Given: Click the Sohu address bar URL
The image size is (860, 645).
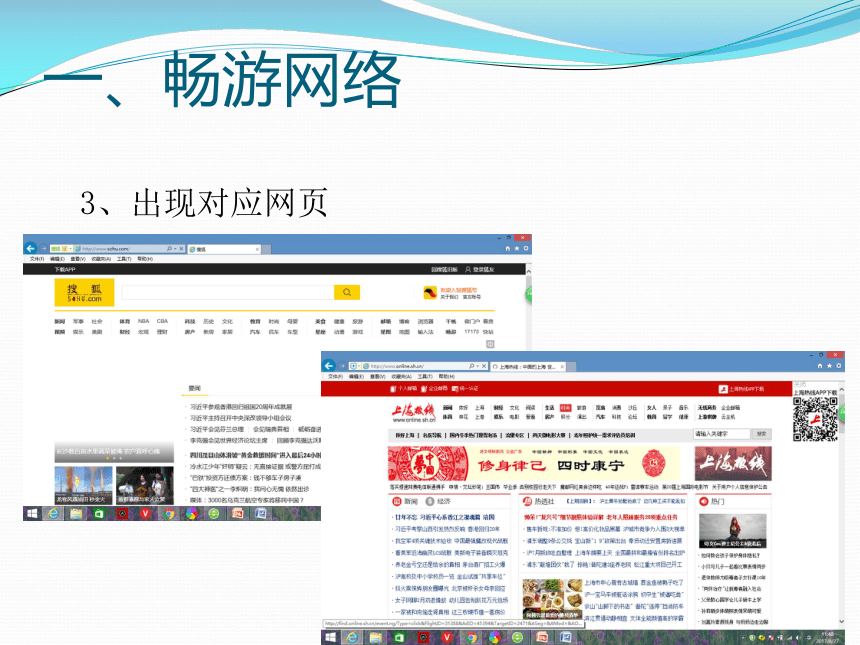Looking at the screenshot, I should click(106, 249).
